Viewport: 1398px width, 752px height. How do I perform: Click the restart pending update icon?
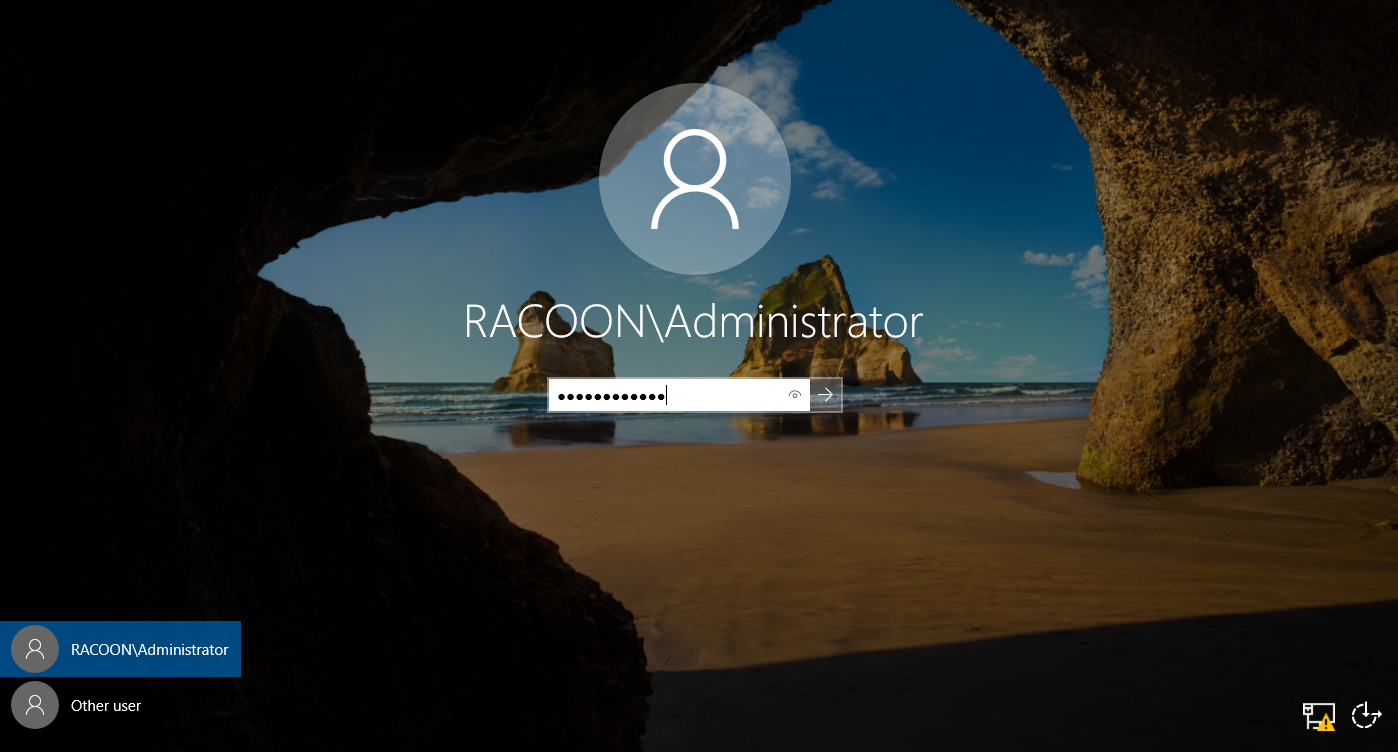(1366, 715)
